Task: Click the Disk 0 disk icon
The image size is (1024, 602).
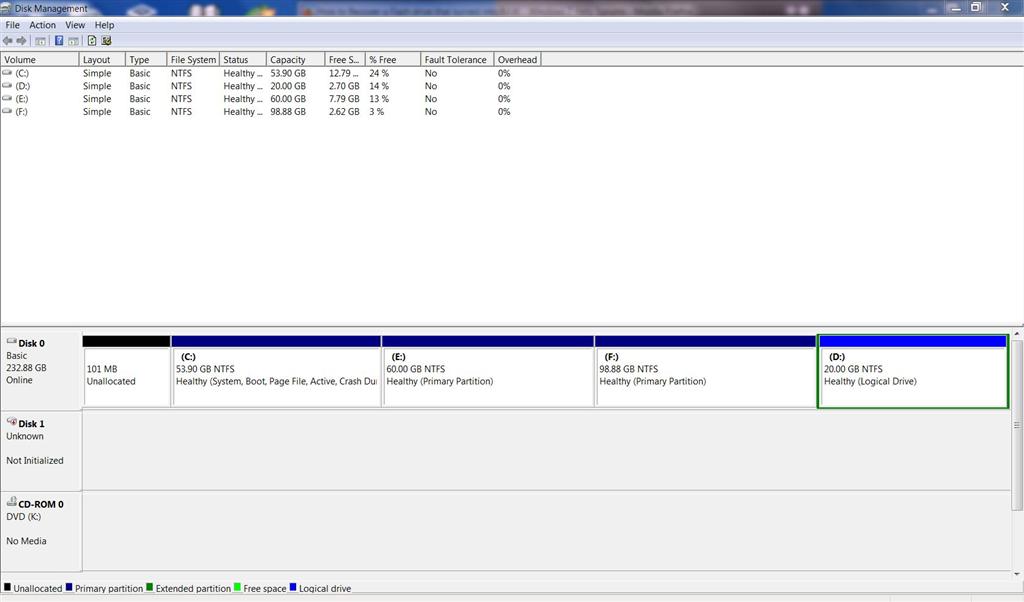Action: [11, 341]
